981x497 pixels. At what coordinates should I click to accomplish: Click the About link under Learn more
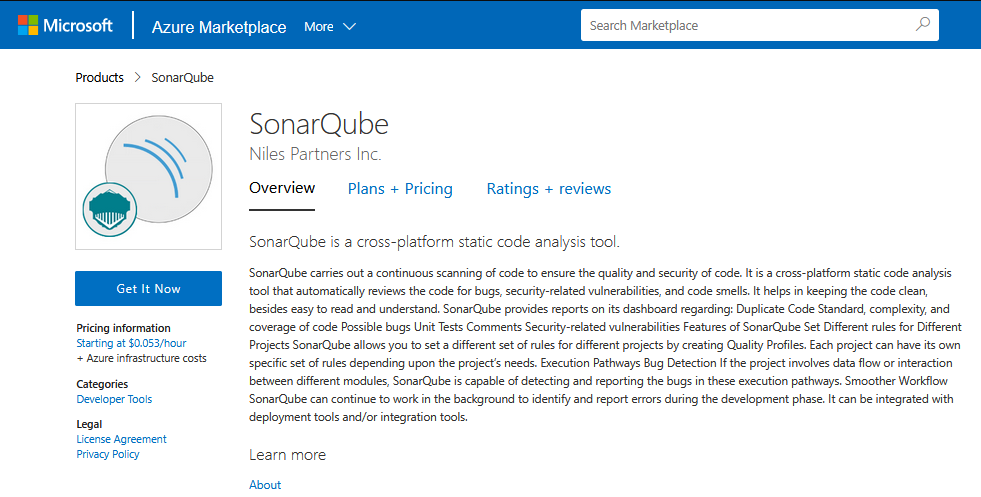[265, 485]
